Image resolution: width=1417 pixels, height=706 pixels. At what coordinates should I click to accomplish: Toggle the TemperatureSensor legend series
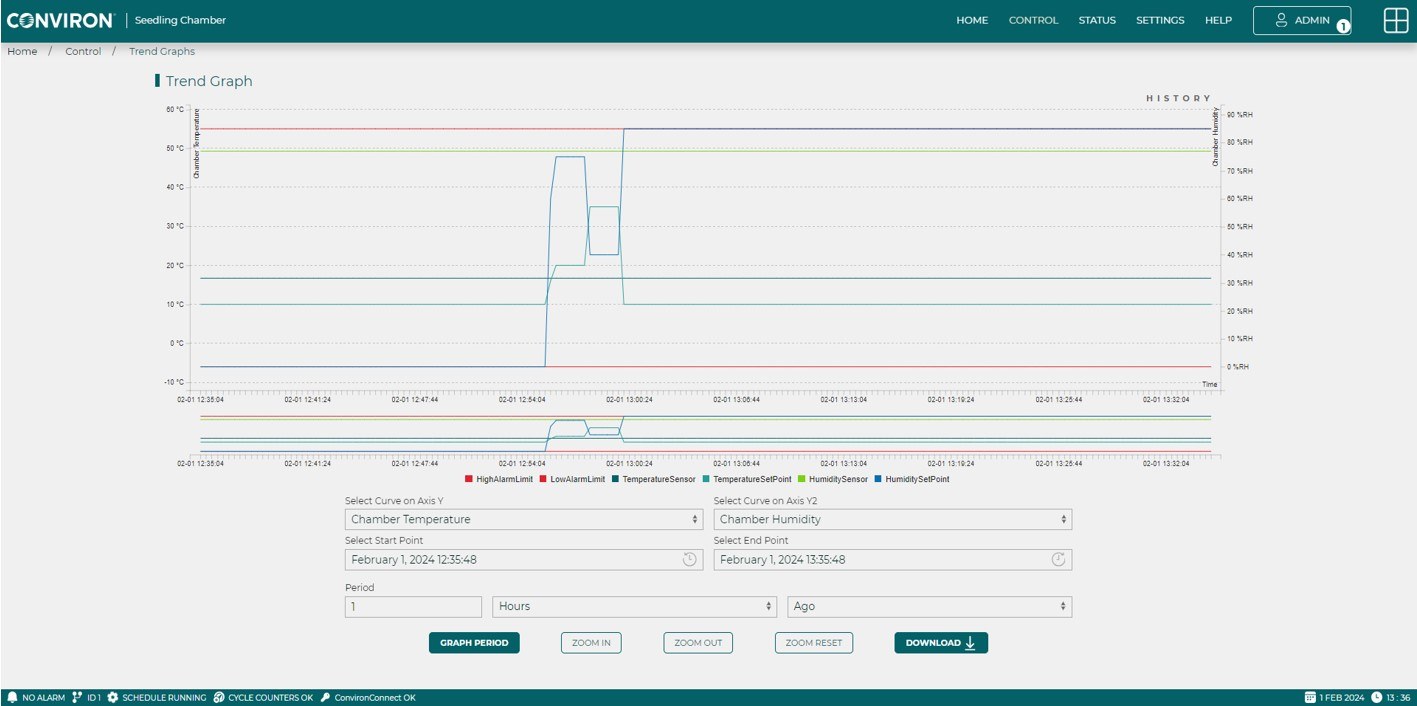click(654, 479)
